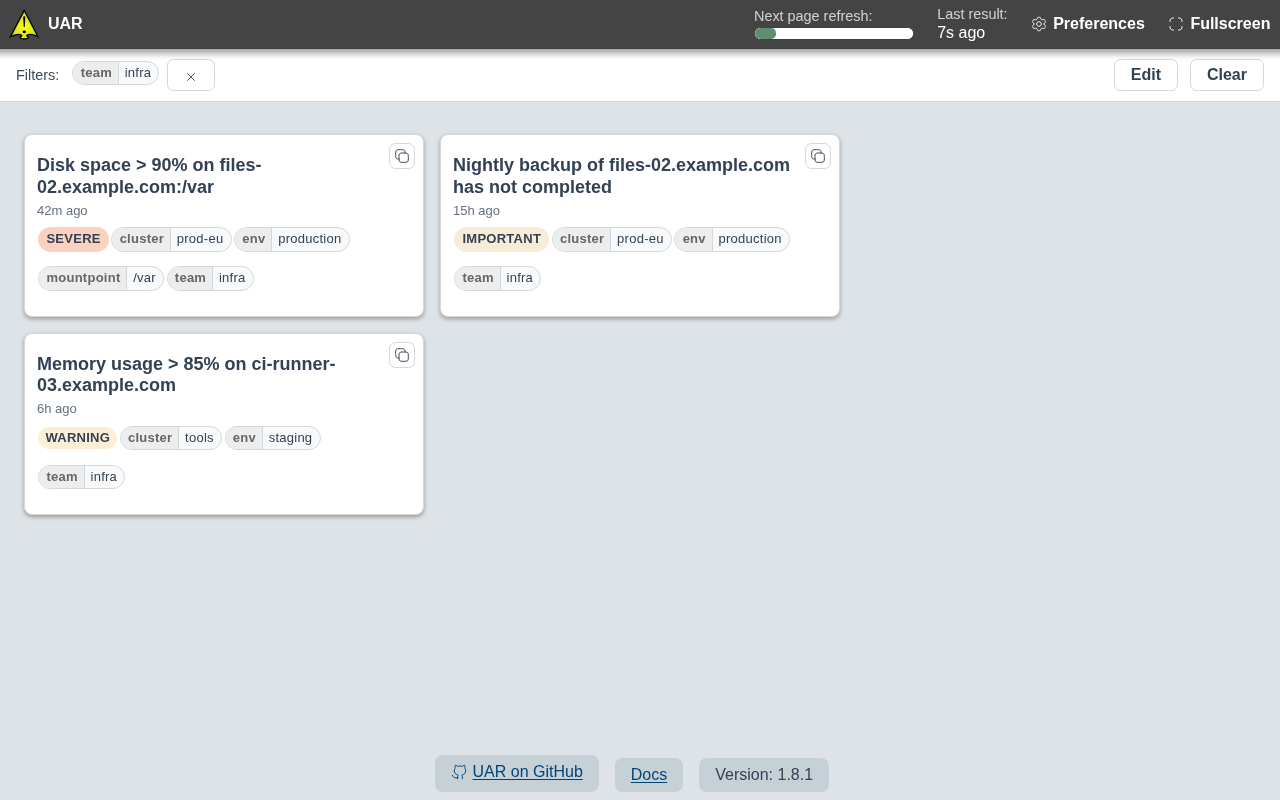Viewport: 1280px width, 800px height.
Task: Open the Memory usage > 85% alert title
Action: (186, 375)
